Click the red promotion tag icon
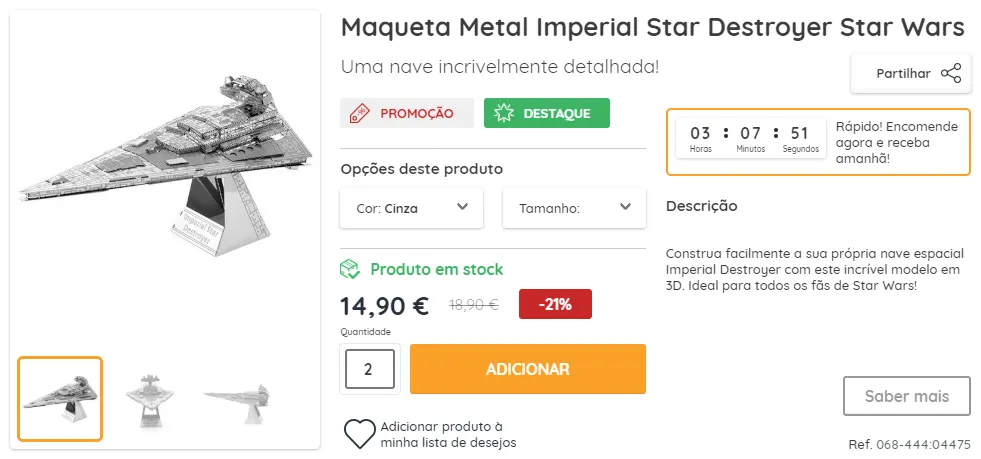This screenshot has width=981, height=459. 360,114
